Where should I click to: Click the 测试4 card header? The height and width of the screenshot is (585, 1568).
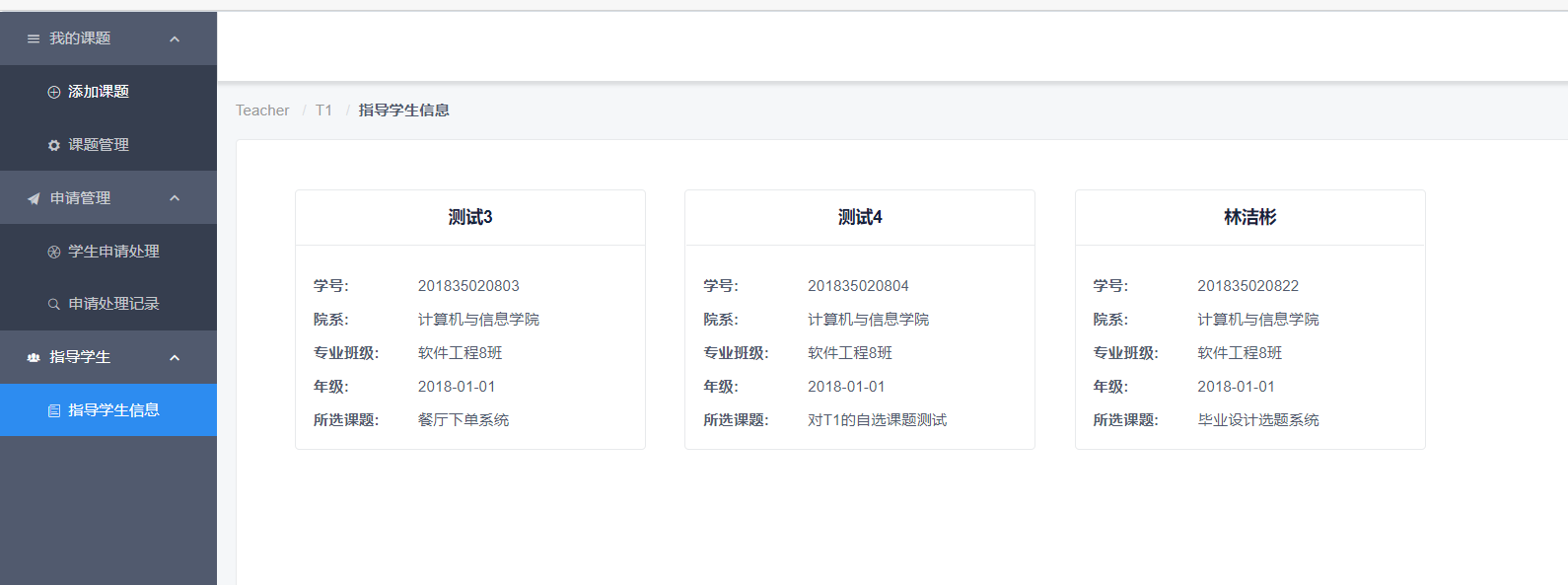[x=860, y=217]
